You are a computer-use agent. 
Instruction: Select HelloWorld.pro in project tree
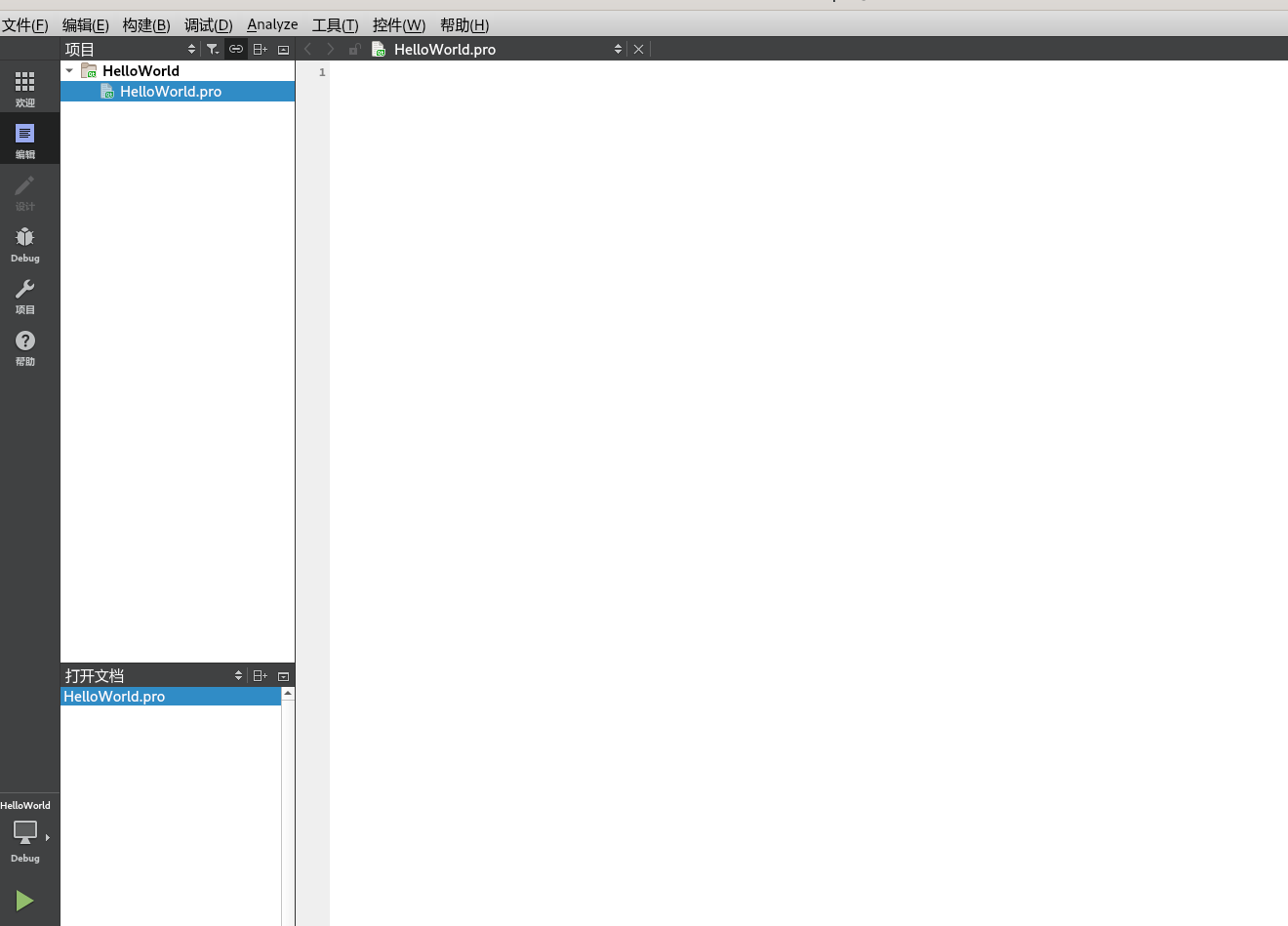(x=178, y=91)
